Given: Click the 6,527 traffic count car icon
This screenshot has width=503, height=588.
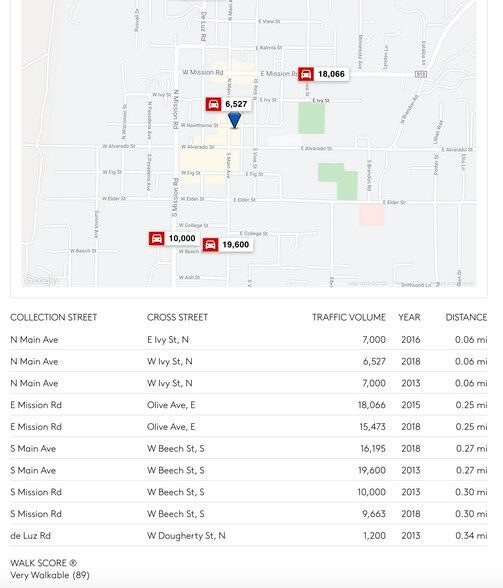Looking at the screenshot, I should pyautogui.click(x=213, y=104).
